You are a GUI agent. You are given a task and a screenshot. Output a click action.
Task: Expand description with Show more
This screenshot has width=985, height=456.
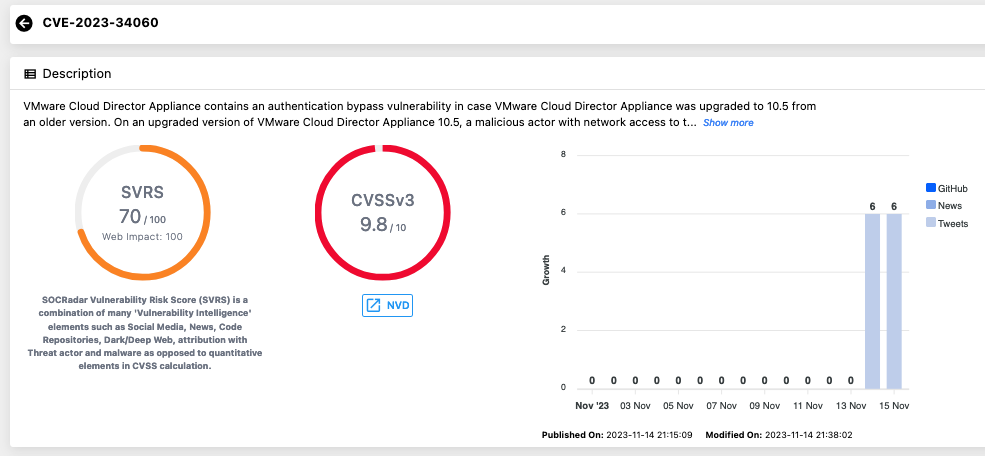point(728,122)
